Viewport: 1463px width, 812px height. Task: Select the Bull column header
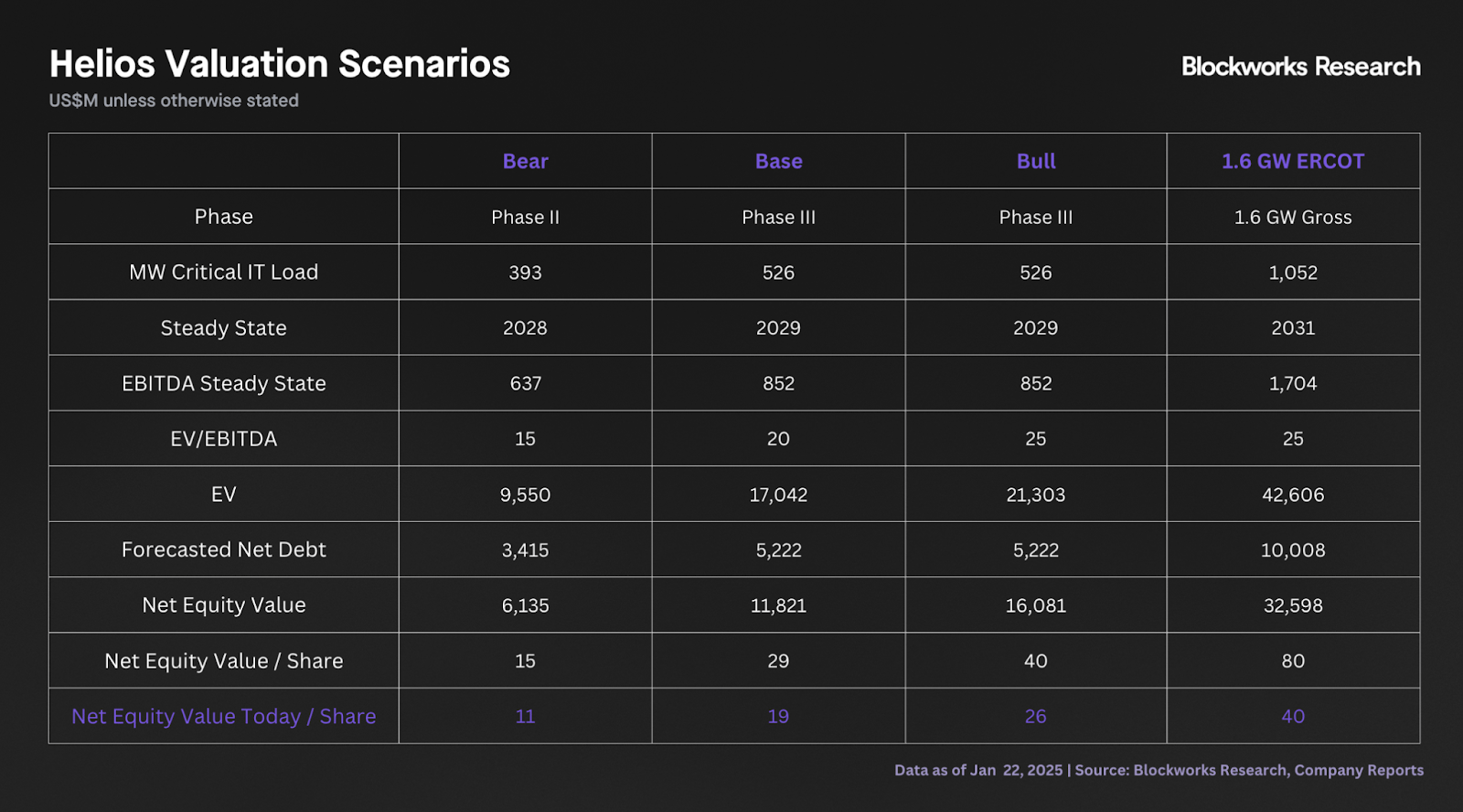pos(1036,162)
